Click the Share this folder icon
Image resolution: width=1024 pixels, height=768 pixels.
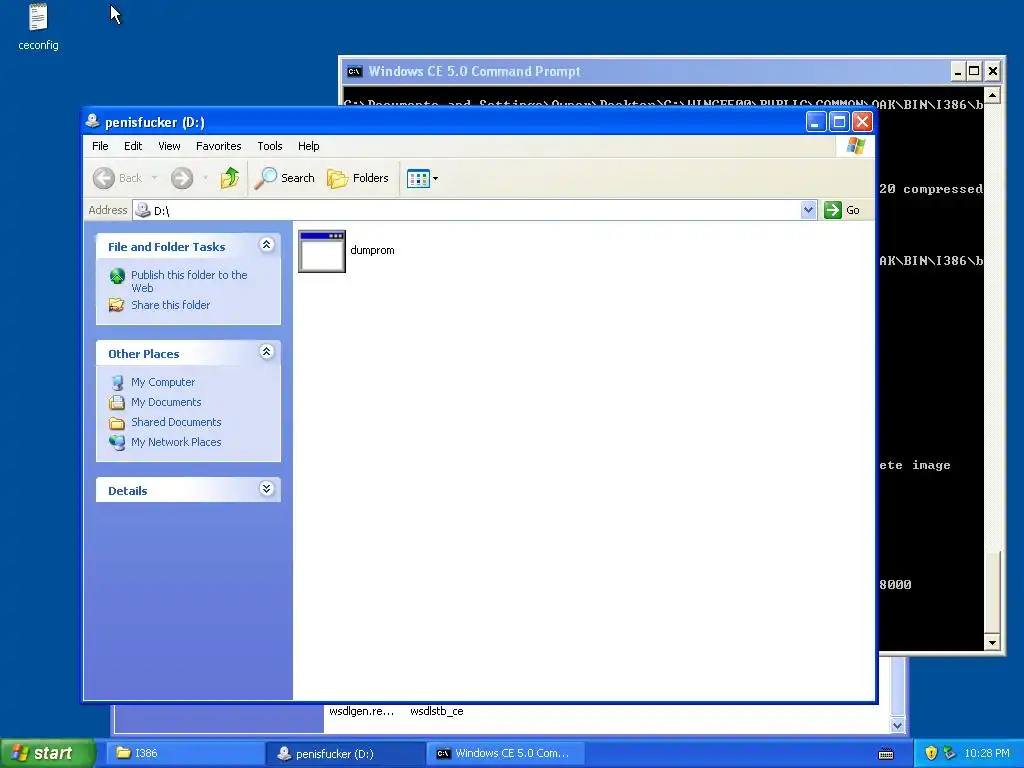(116, 305)
